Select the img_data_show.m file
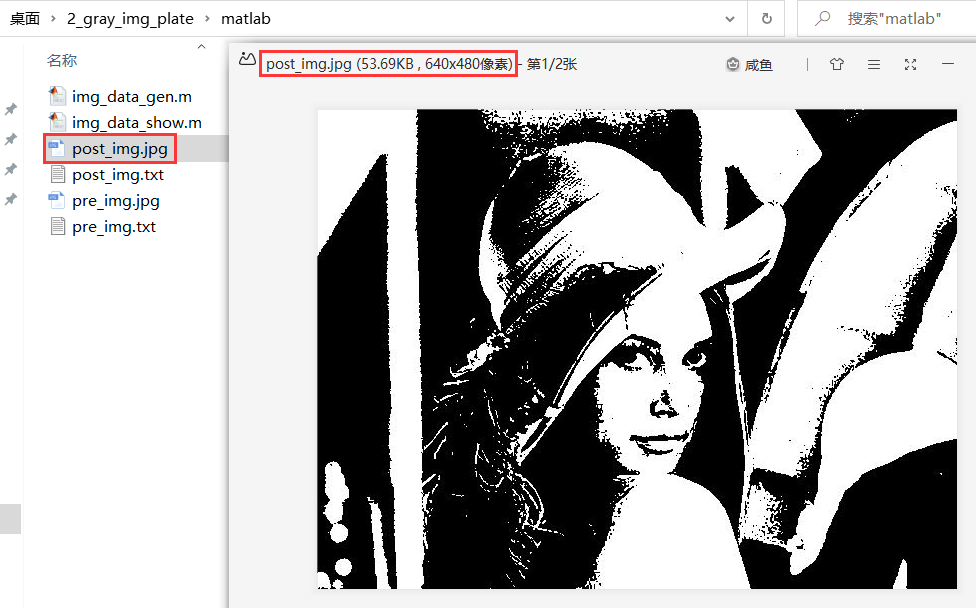The width and height of the screenshot is (976, 608). pos(136,123)
